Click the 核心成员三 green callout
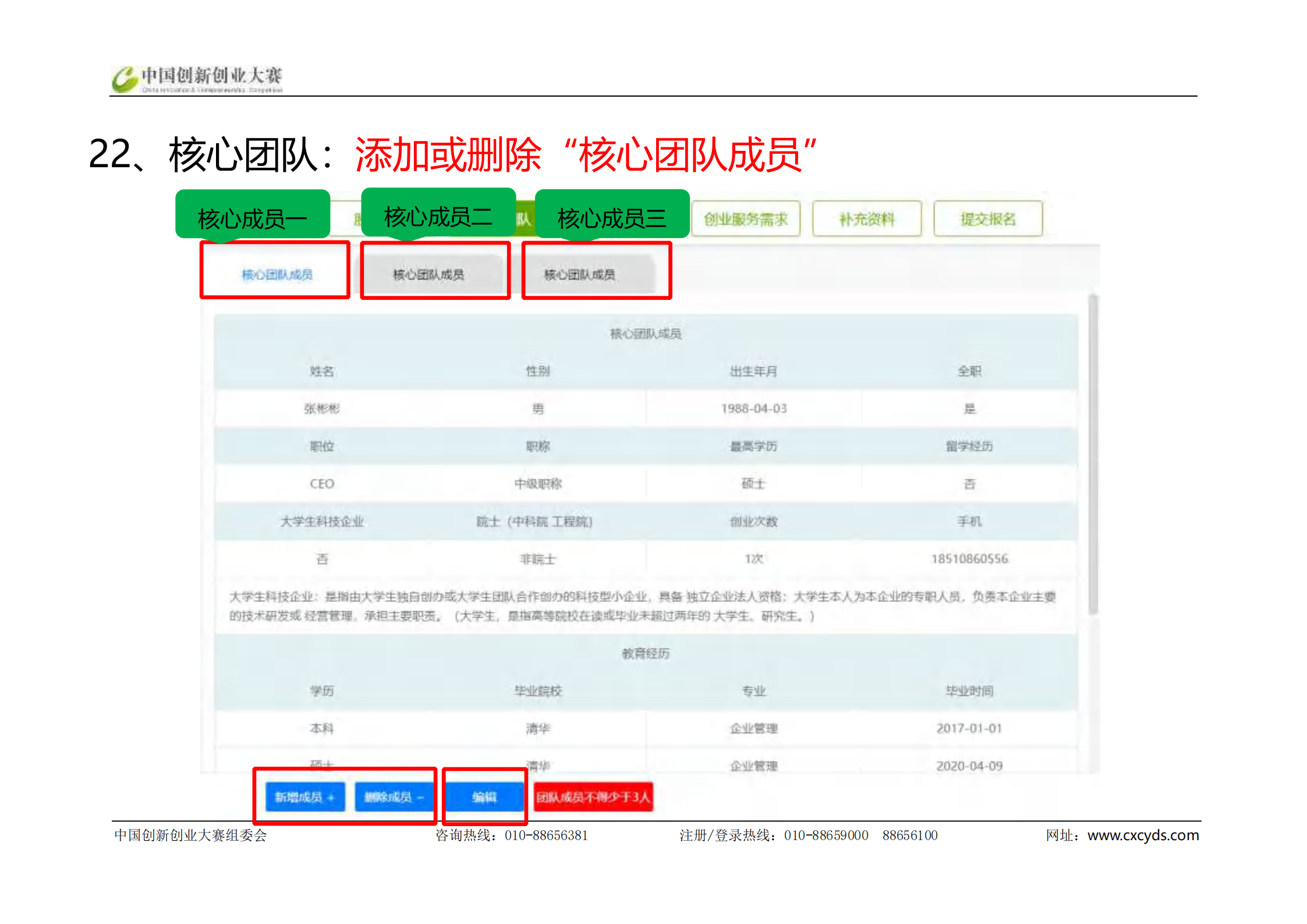The height and width of the screenshot is (924, 1307). click(x=611, y=216)
